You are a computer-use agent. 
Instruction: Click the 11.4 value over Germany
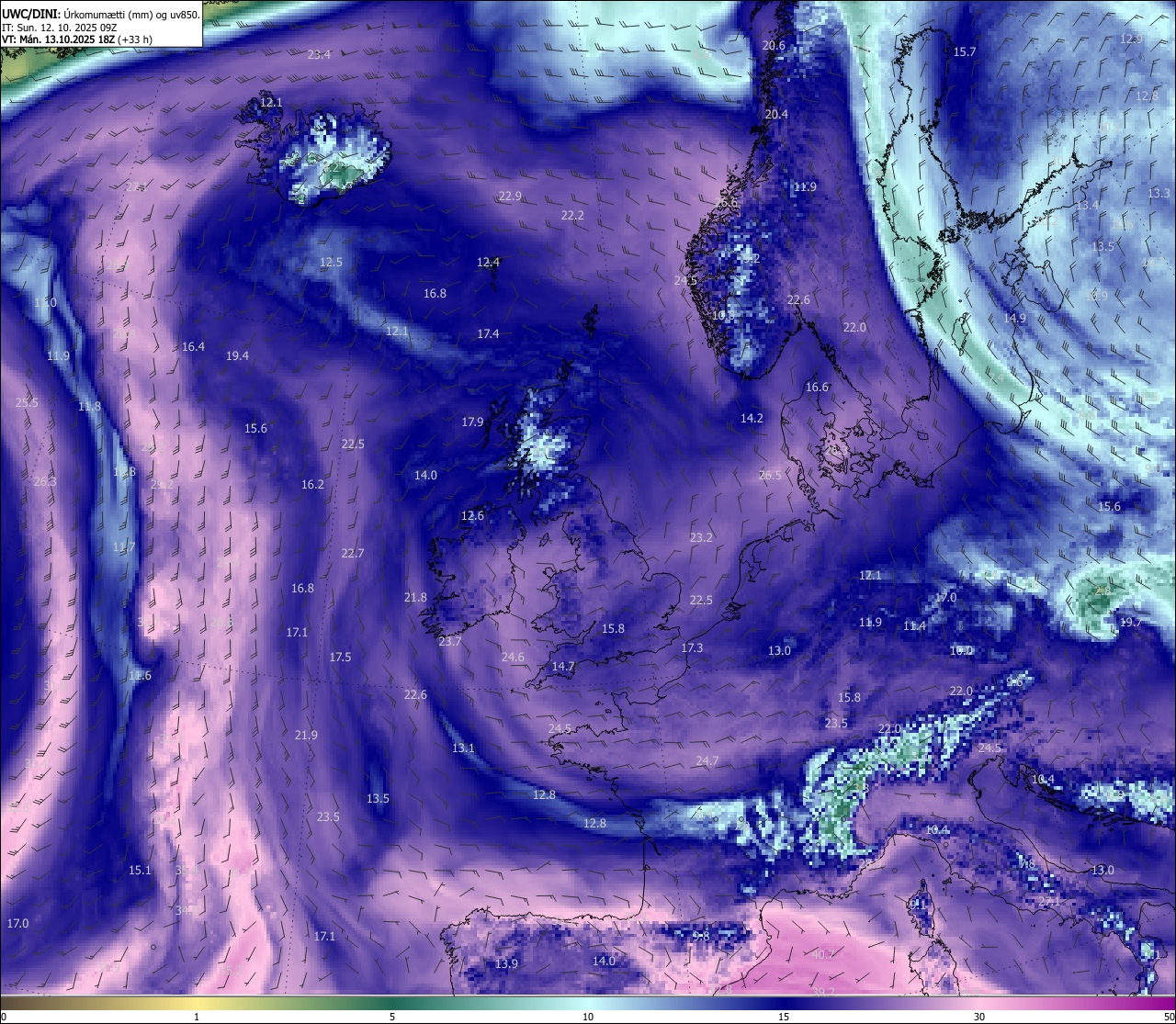914,626
